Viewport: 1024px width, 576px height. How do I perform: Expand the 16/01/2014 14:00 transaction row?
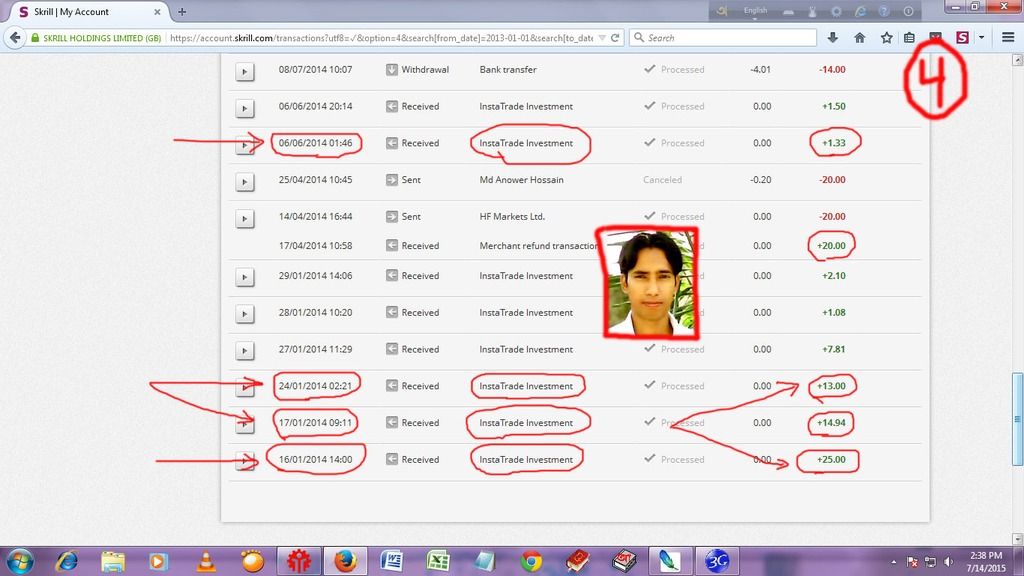pyautogui.click(x=244, y=461)
